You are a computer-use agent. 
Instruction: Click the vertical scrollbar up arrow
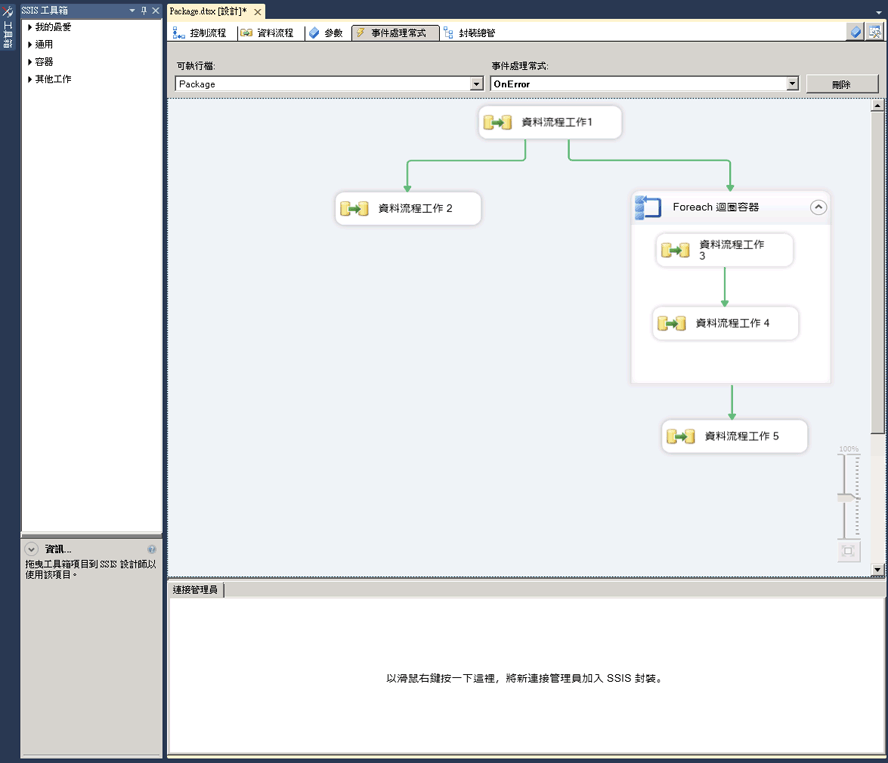pyautogui.click(x=877, y=105)
